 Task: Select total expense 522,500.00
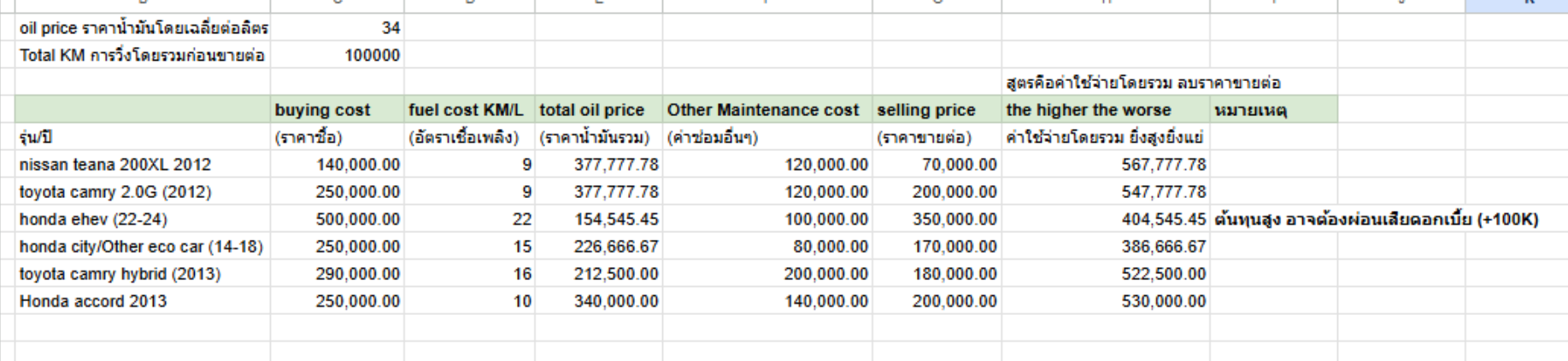[1106, 274]
